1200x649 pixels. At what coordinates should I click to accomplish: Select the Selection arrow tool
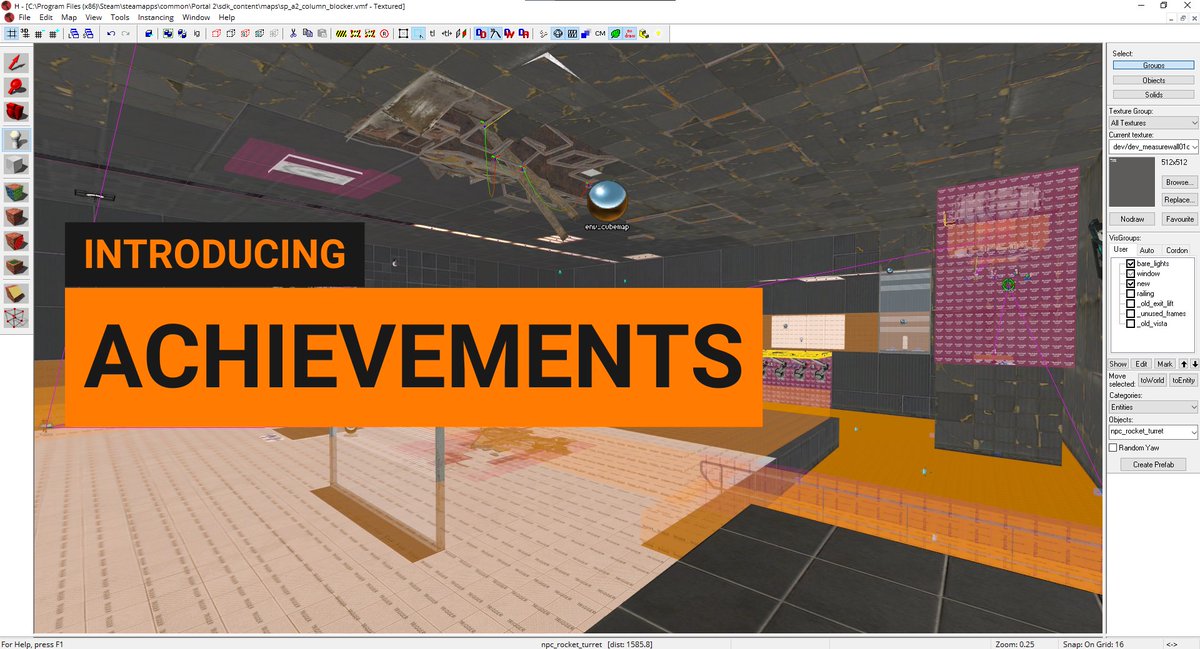point(14,62)
